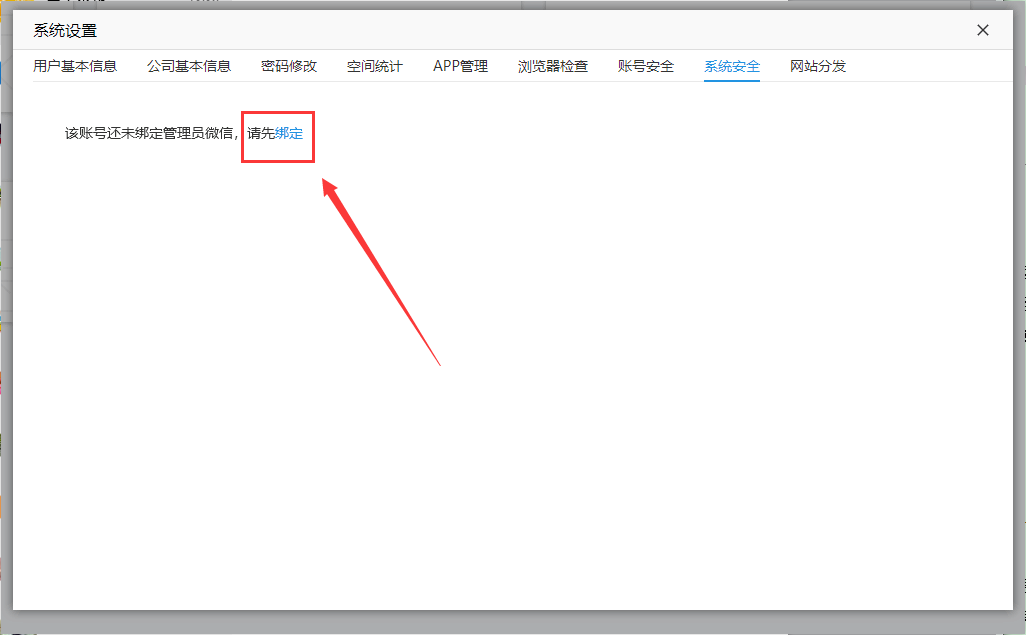Select the 空间统计 tab
Screen dimensions: 1026x635
pyautogui.click(x=375, y=66)
